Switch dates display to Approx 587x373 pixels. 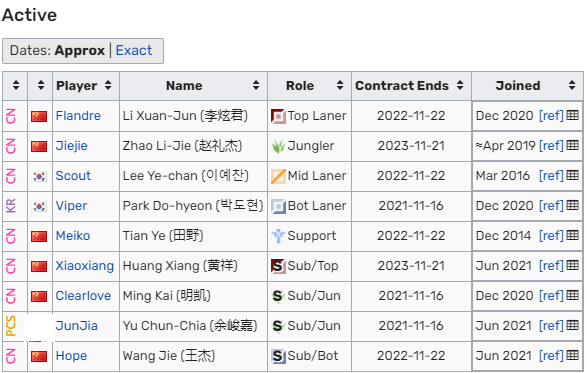[80, 51]
